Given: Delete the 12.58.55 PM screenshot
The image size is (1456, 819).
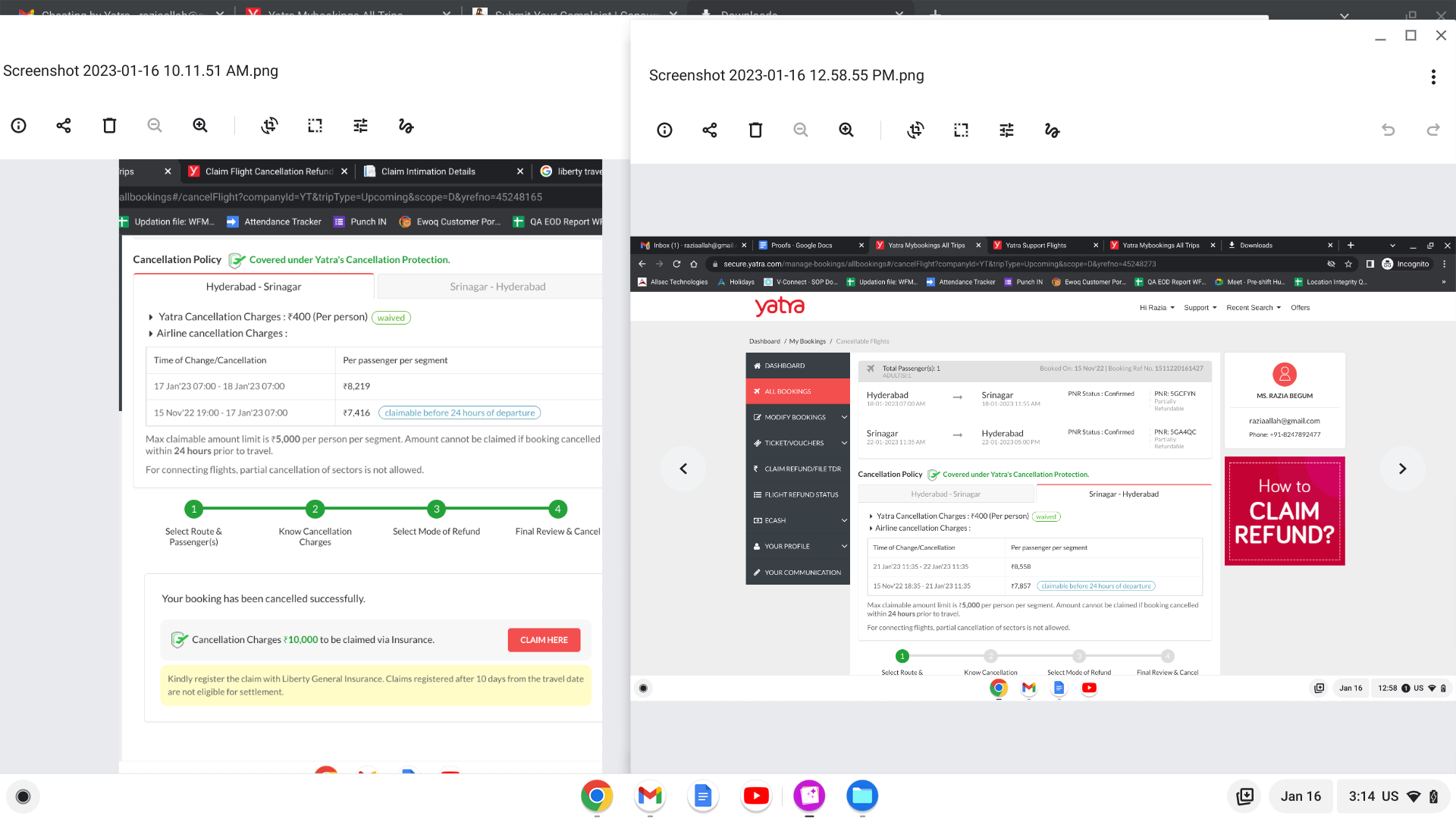Looking at the screenshot, I should (x=755, y=130).
